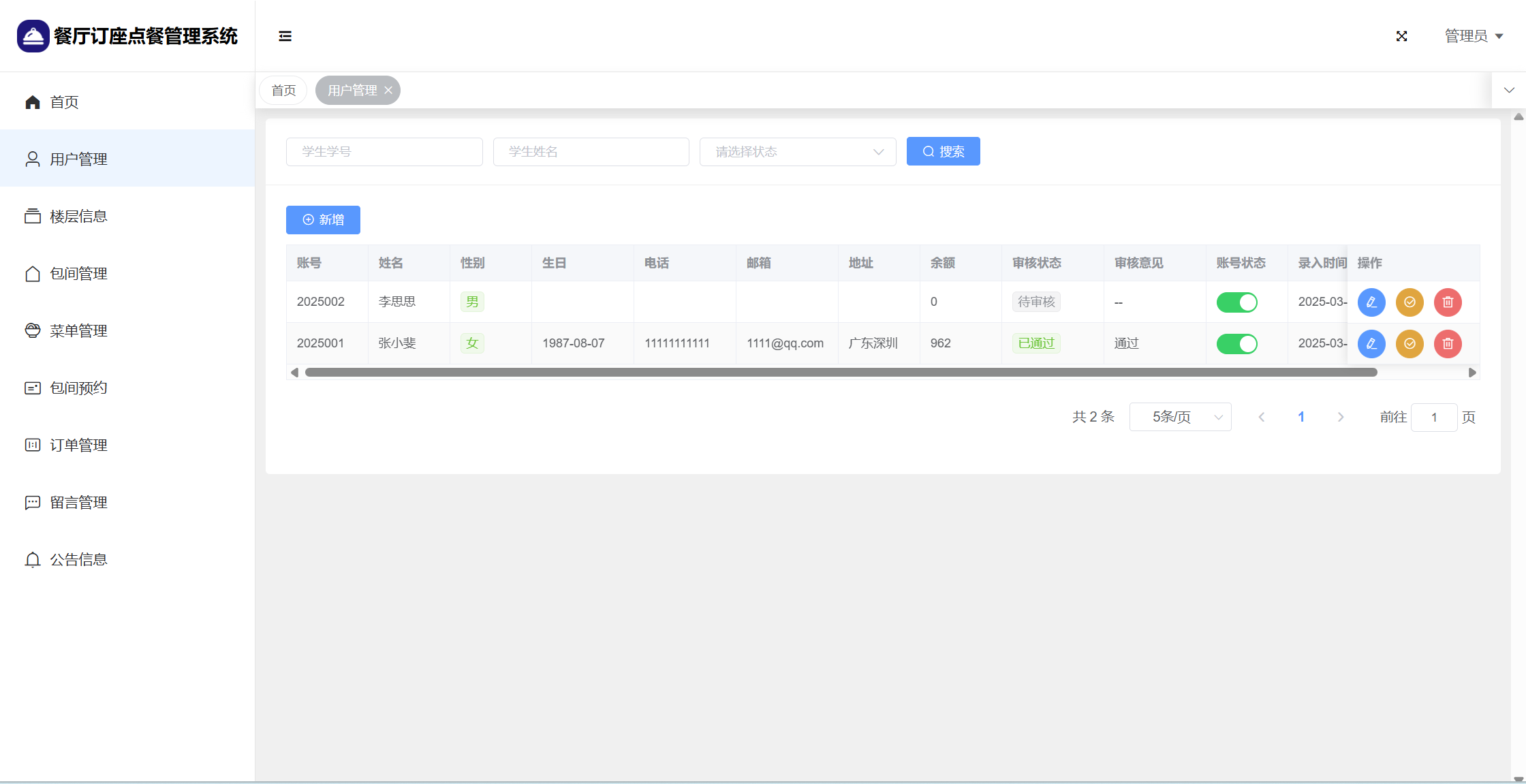Open the 请选择状态 dropdown

point(797,152)
